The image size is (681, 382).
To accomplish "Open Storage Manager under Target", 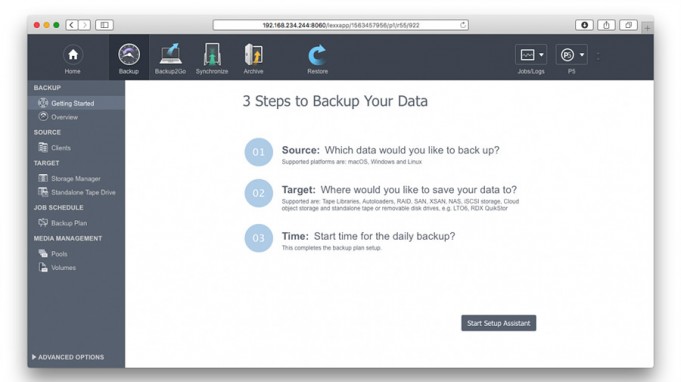I will (x=76, y=178).
